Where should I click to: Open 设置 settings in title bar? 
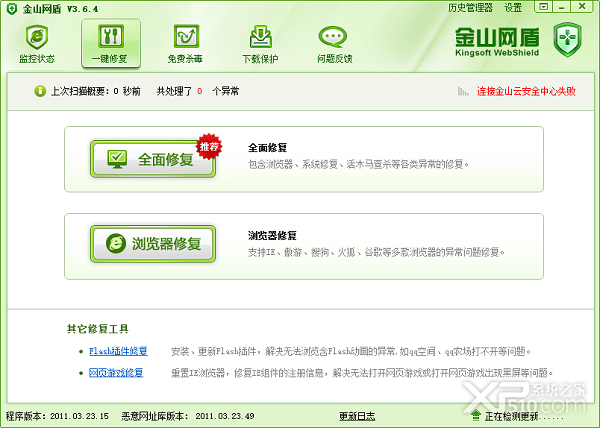tap(513, 8)
